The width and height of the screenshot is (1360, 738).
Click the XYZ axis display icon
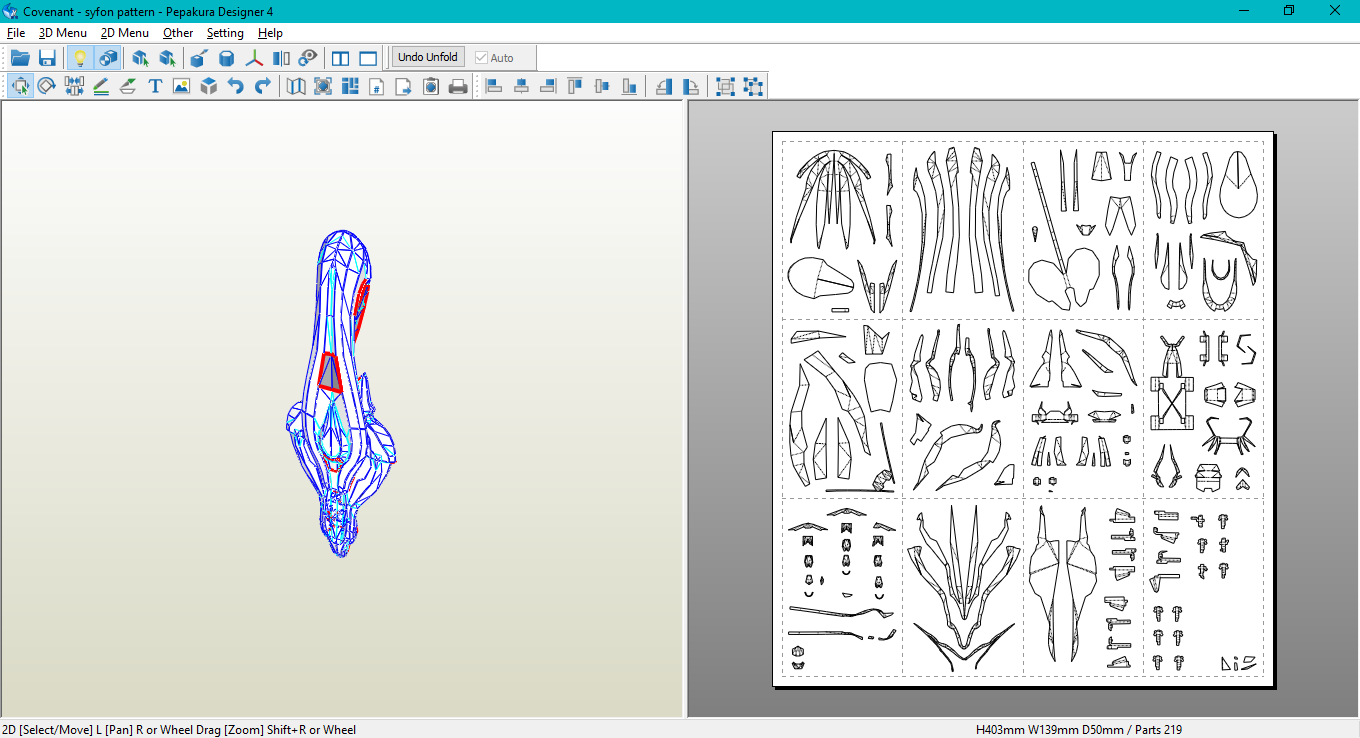(255, 58)
